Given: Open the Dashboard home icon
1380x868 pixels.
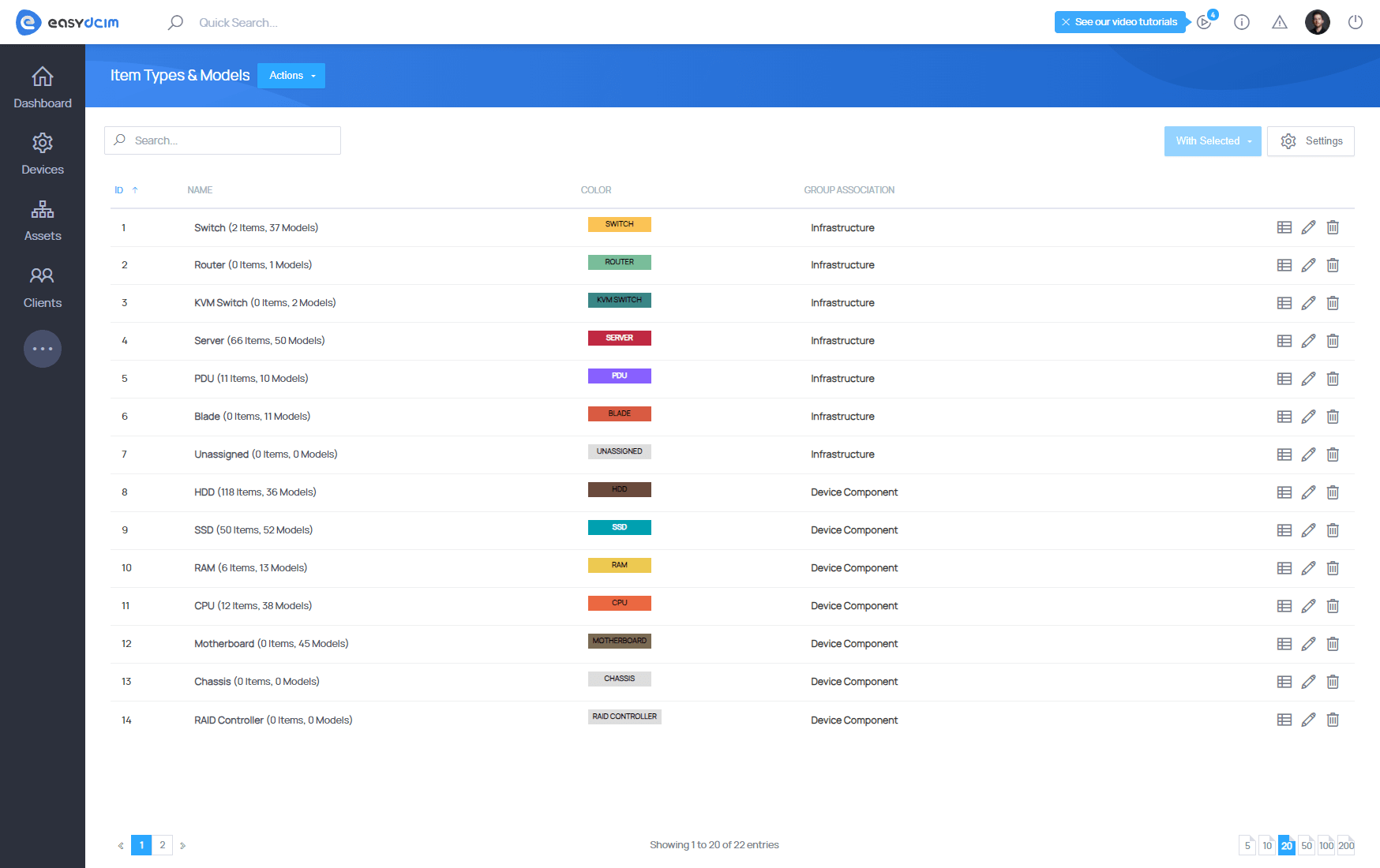Looking at the screenshot, I should 43,77.
